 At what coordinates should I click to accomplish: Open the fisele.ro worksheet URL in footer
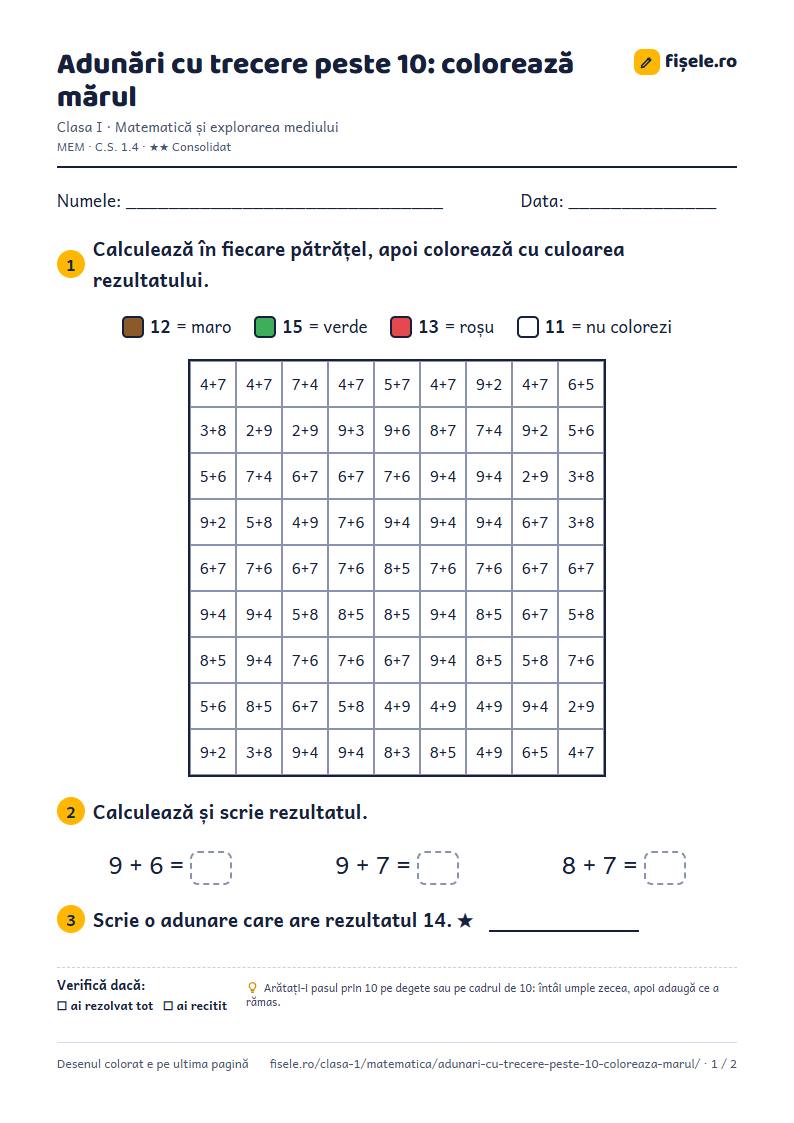485,1064
